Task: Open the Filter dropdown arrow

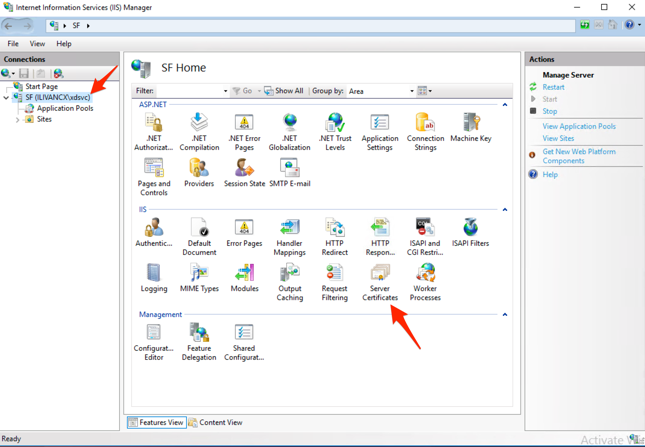Action: [x=225, y=91]
